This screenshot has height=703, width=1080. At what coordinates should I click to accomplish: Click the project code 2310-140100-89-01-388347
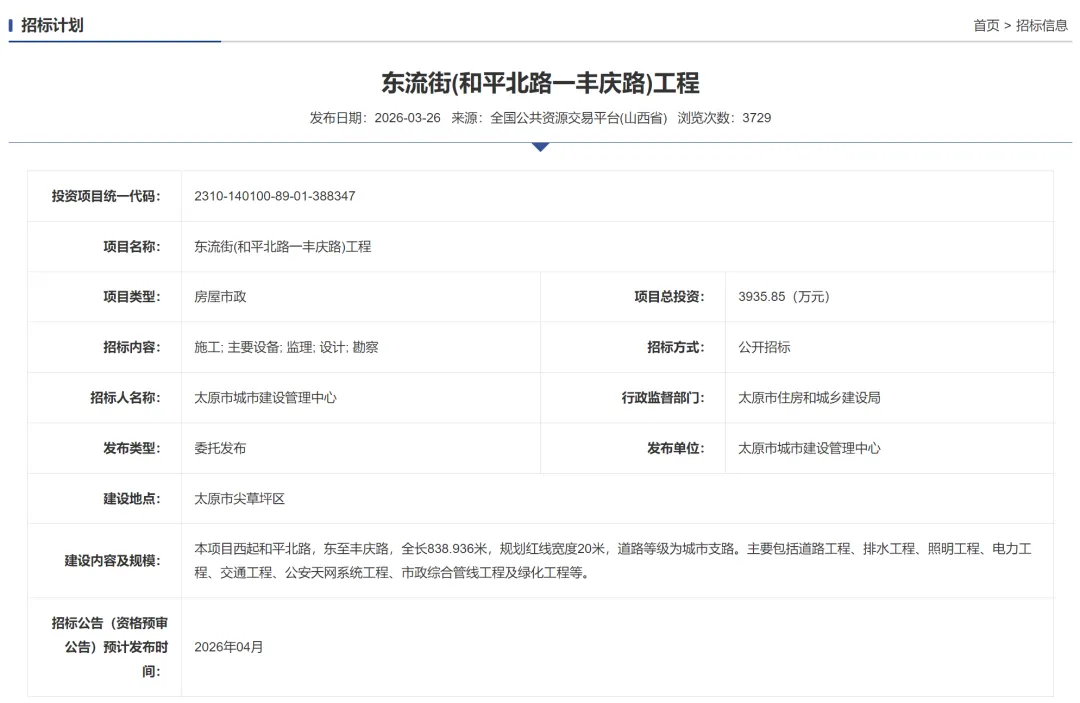pyautogui.click(x=275, y=196)
